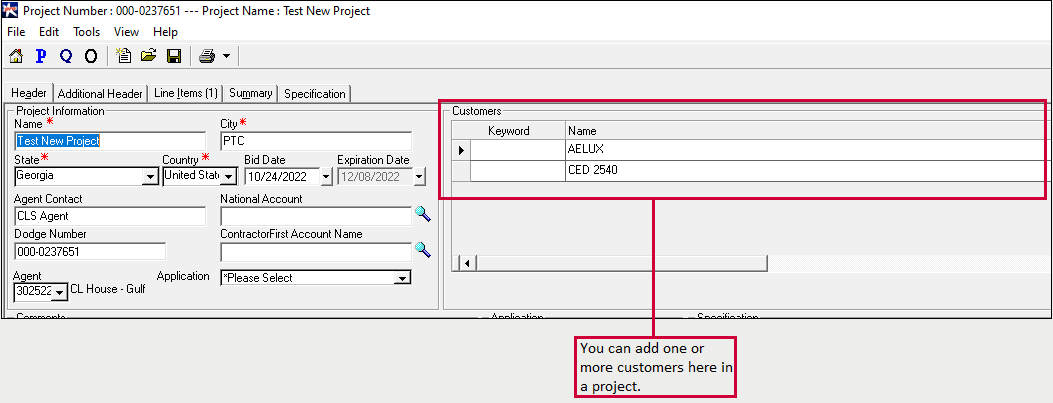Open the Bid Date calendar dropdown
The width and height of the screenshot is (1053, 403).
325,177
